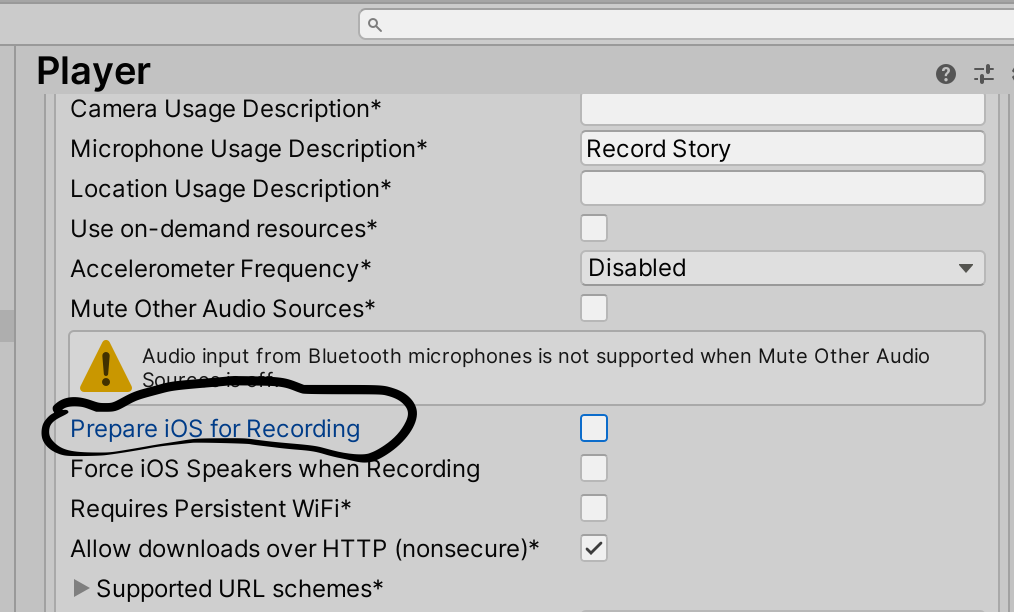Image resolution: width=1014 pixels, height=612 pixels.
Task: Check Requires Persistent WiFi
Action: [x=594, y=508]
